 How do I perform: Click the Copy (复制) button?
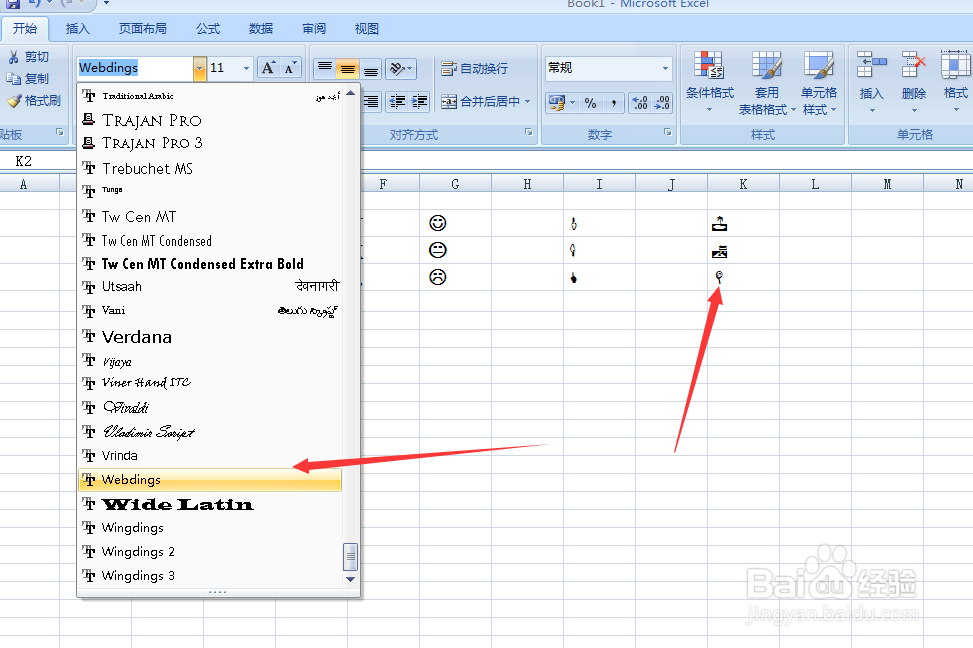(x=28, y=79)
